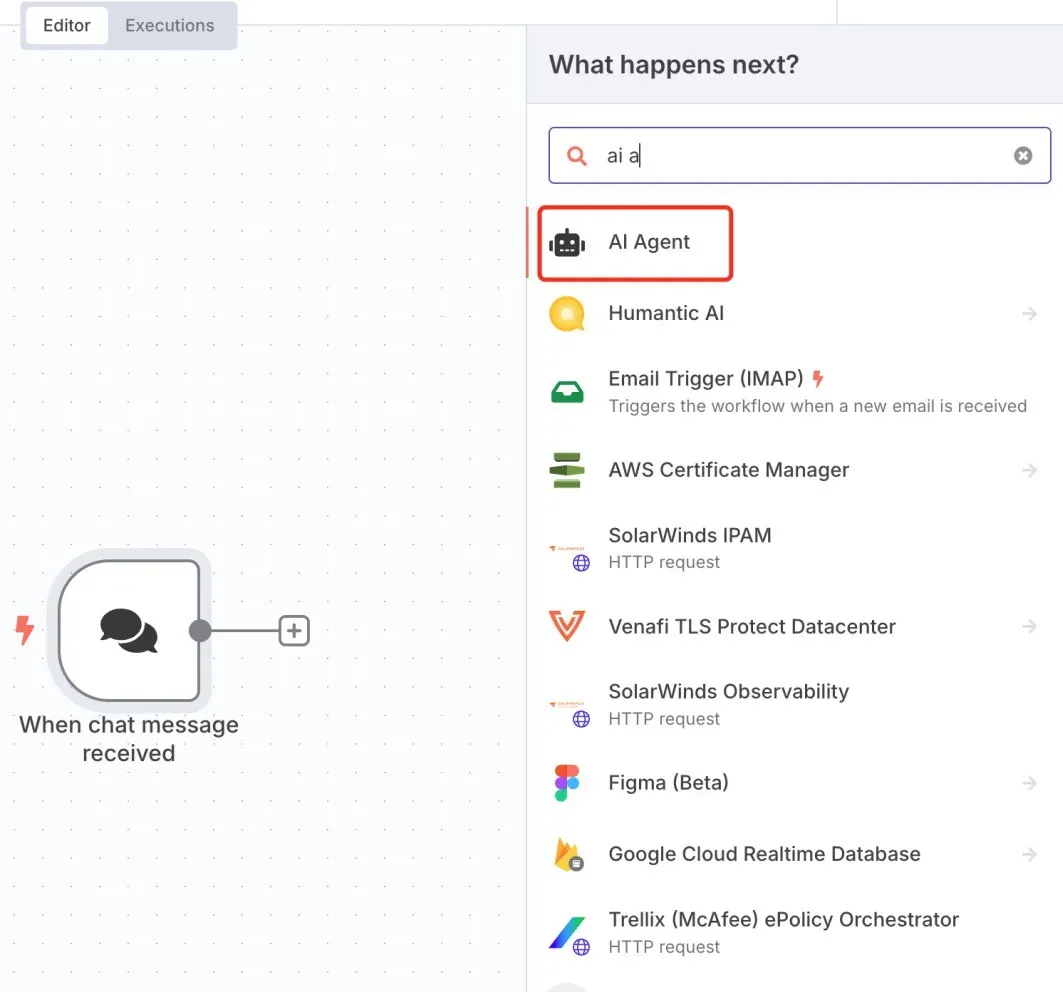Click the Venafi TLS Protect Datacenter logo
Screen dimensions: 1063x992
point(567,625)
